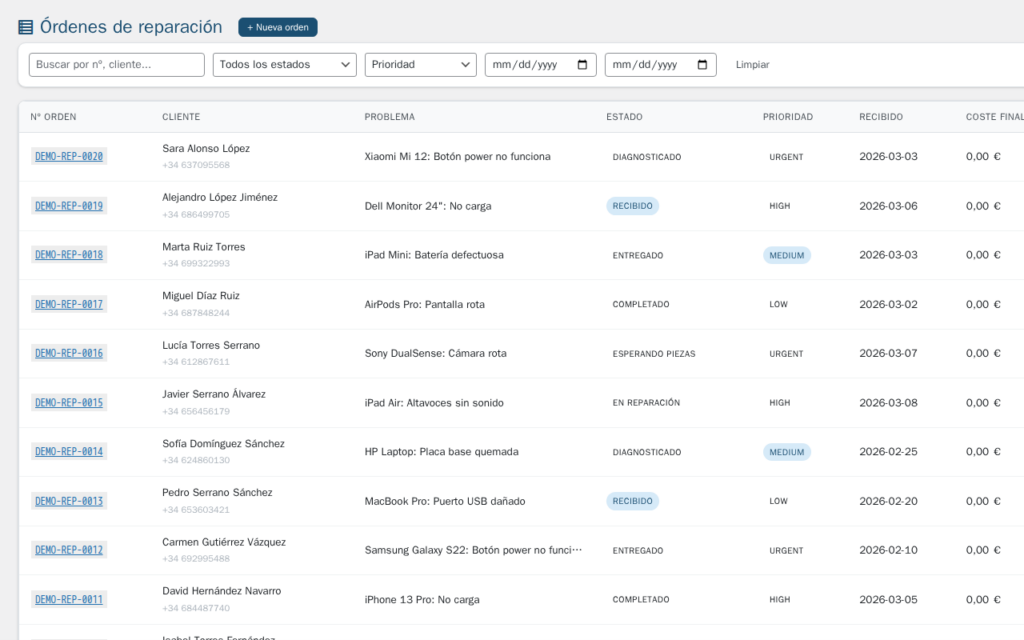Sort the table by the RECIBIDO column

pyautogui.click(x=880, y=117)
